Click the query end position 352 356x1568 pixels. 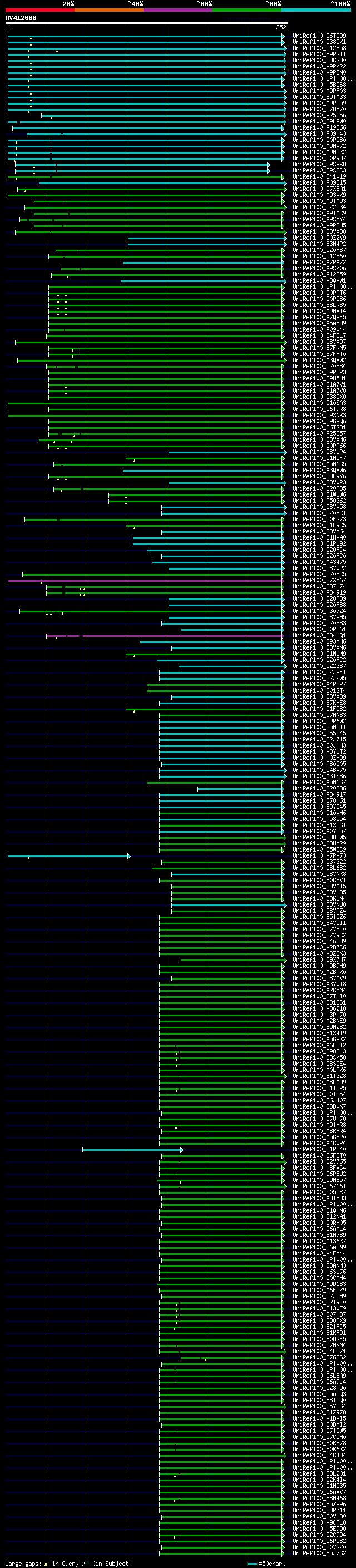click(x=281, y=27)
